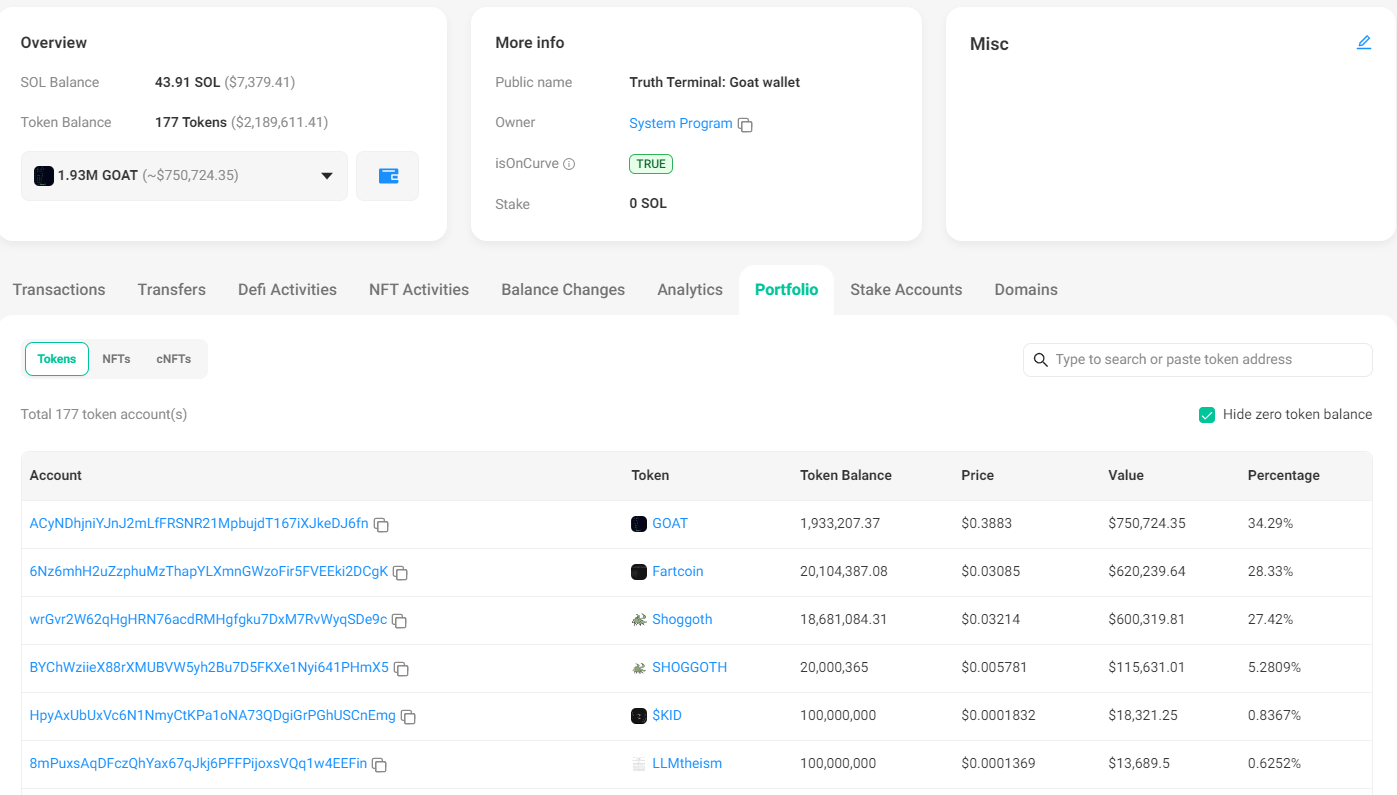Copy the $KID token account address
This screenshot has height=795, width=1397.
(408, 717)
